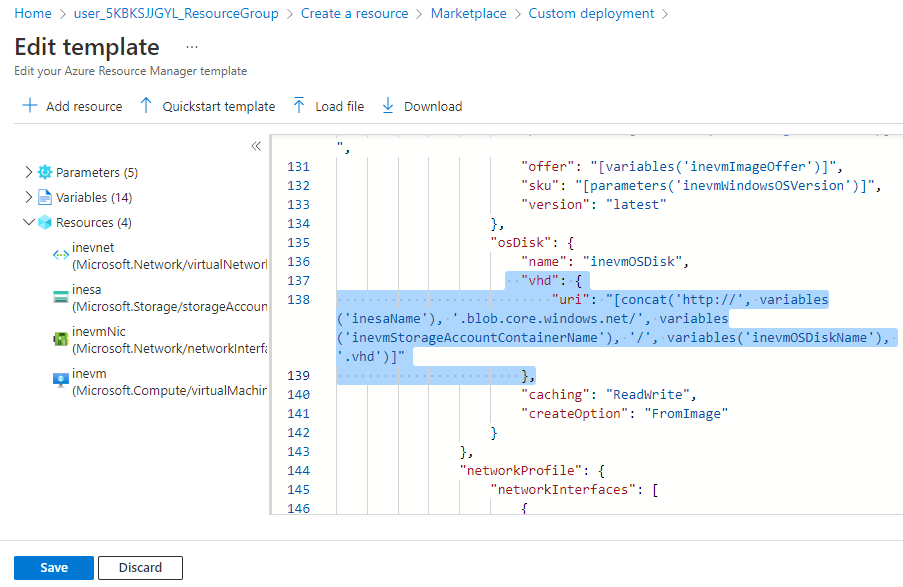Select the inevm virtual machine icon
This screenshot has width=903, height=587.
point(60,380)
